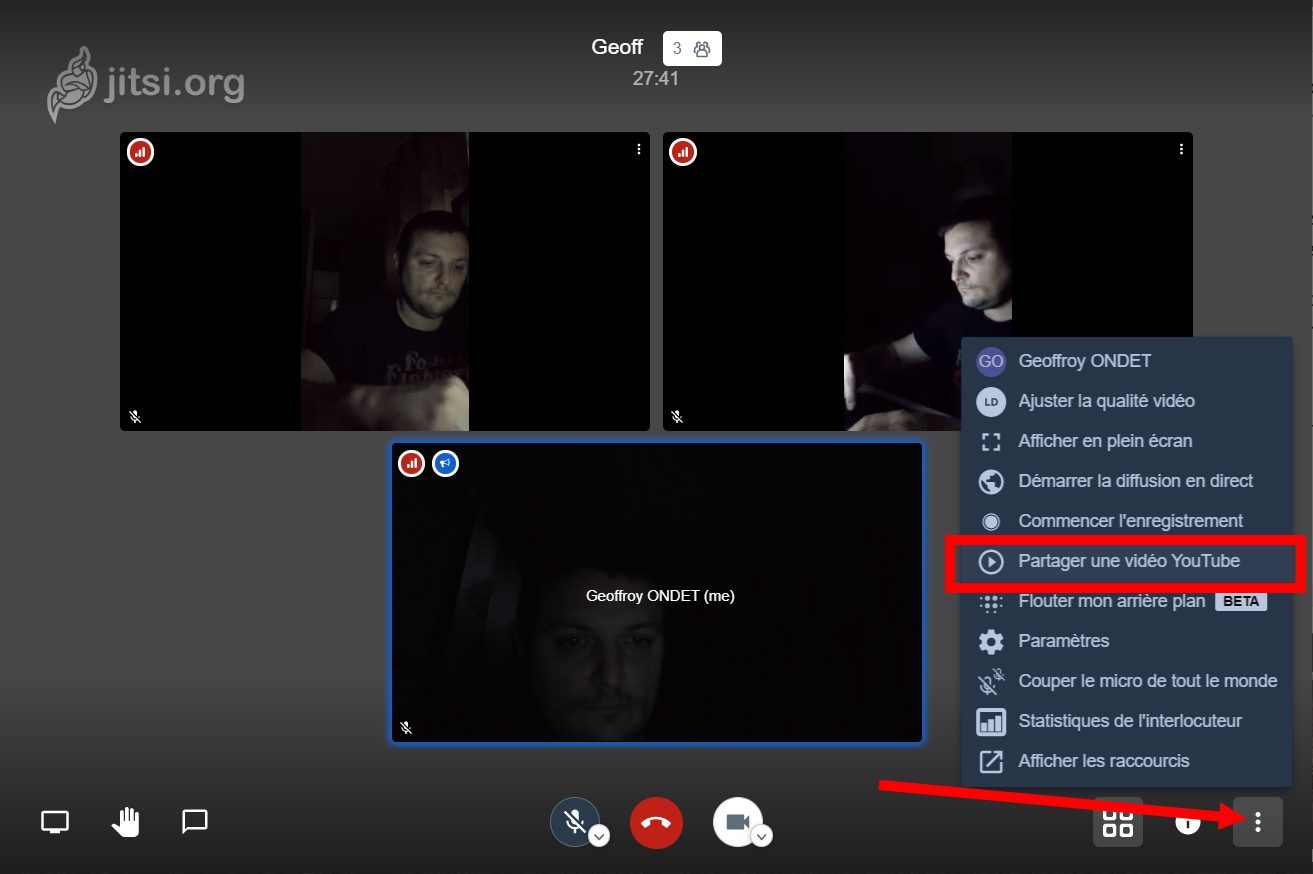Toggle the camera button
The height and width of the screenshot is (874, 1313).
coord(738,822)
